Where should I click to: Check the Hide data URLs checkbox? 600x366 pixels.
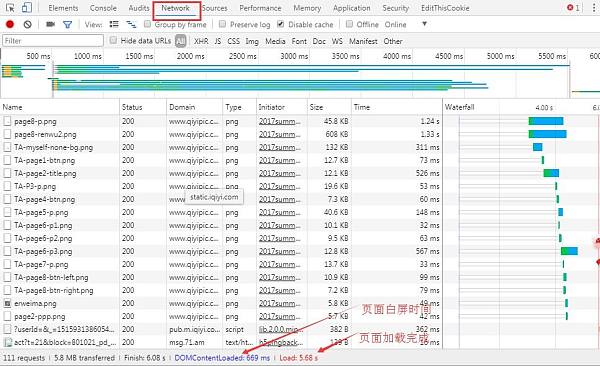pos(113,40)
